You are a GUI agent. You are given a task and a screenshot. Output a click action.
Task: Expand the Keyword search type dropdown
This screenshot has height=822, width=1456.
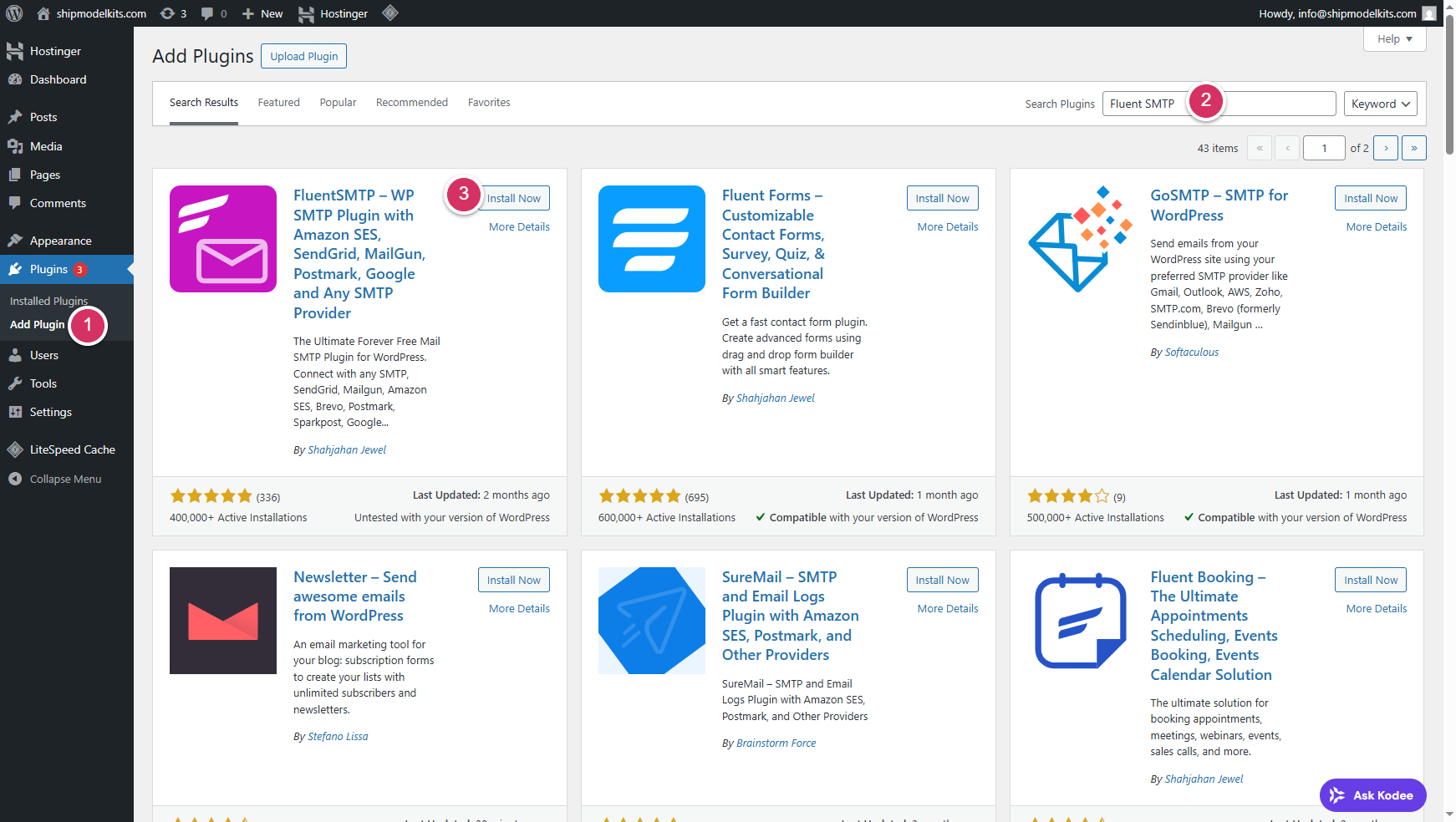(x=1380, y=104)
